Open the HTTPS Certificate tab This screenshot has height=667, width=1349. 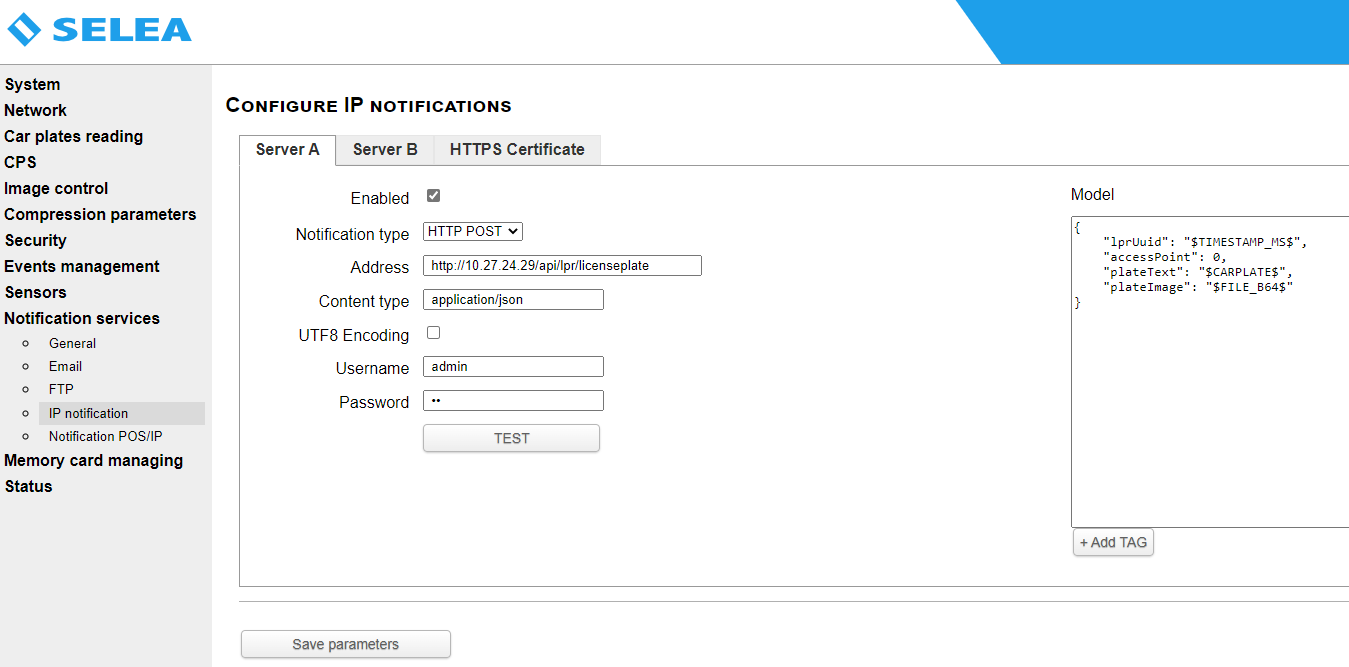pos(517,150)
